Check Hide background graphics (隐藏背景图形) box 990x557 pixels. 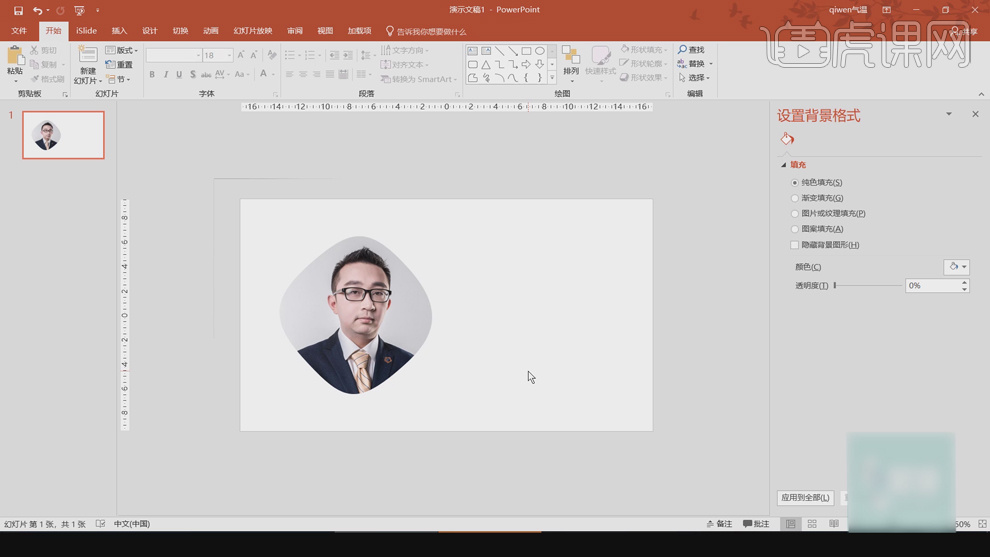click(795, 245)
